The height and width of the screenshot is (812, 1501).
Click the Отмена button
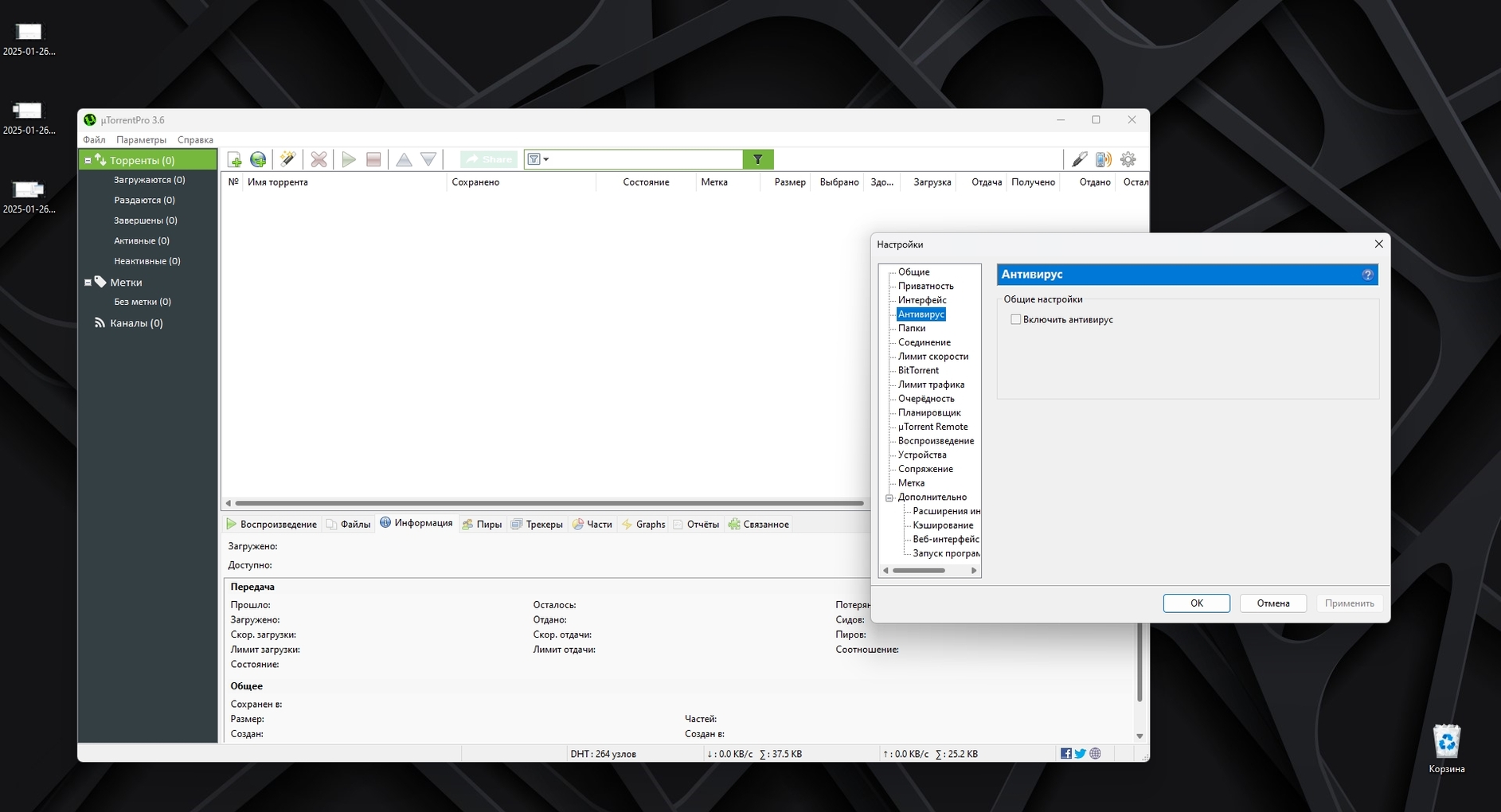tap(1272, 603)
